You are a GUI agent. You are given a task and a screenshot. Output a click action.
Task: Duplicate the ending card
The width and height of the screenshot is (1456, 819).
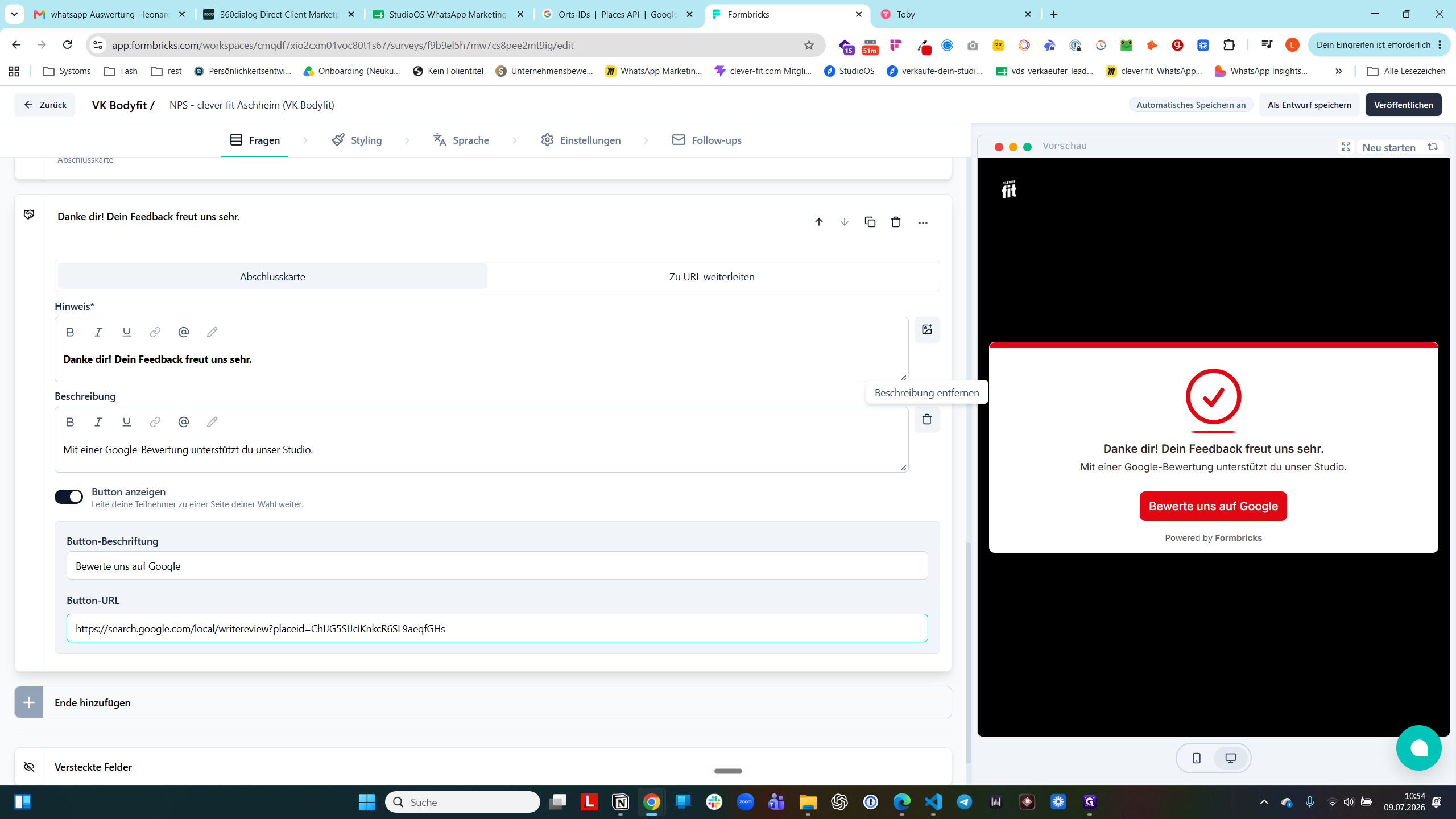pos(870,222)
